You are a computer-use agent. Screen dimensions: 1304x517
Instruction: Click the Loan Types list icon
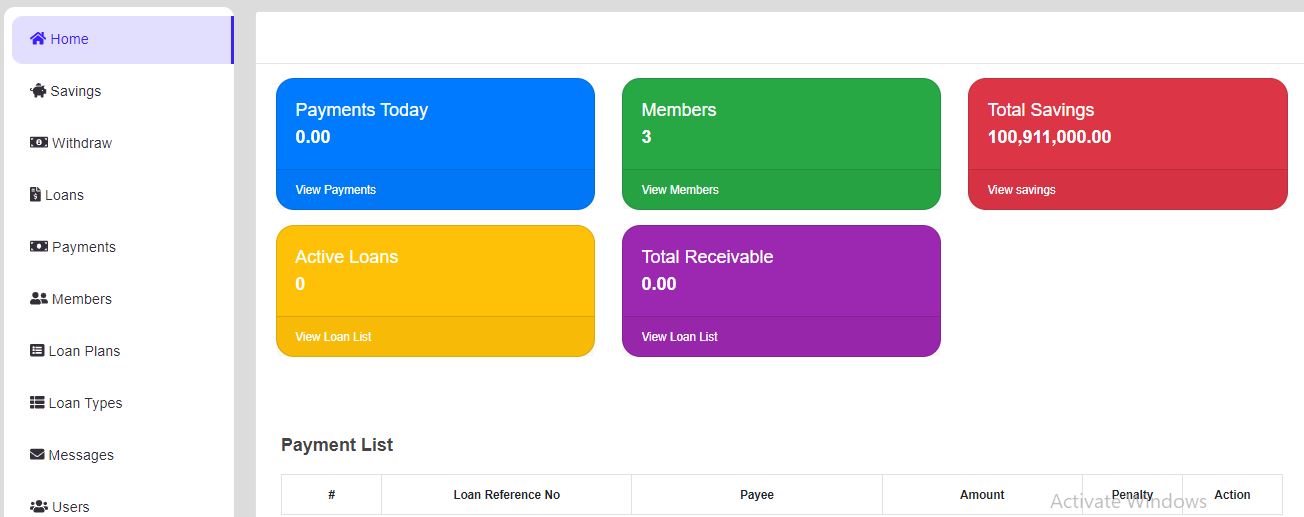(x=38, y=403)
